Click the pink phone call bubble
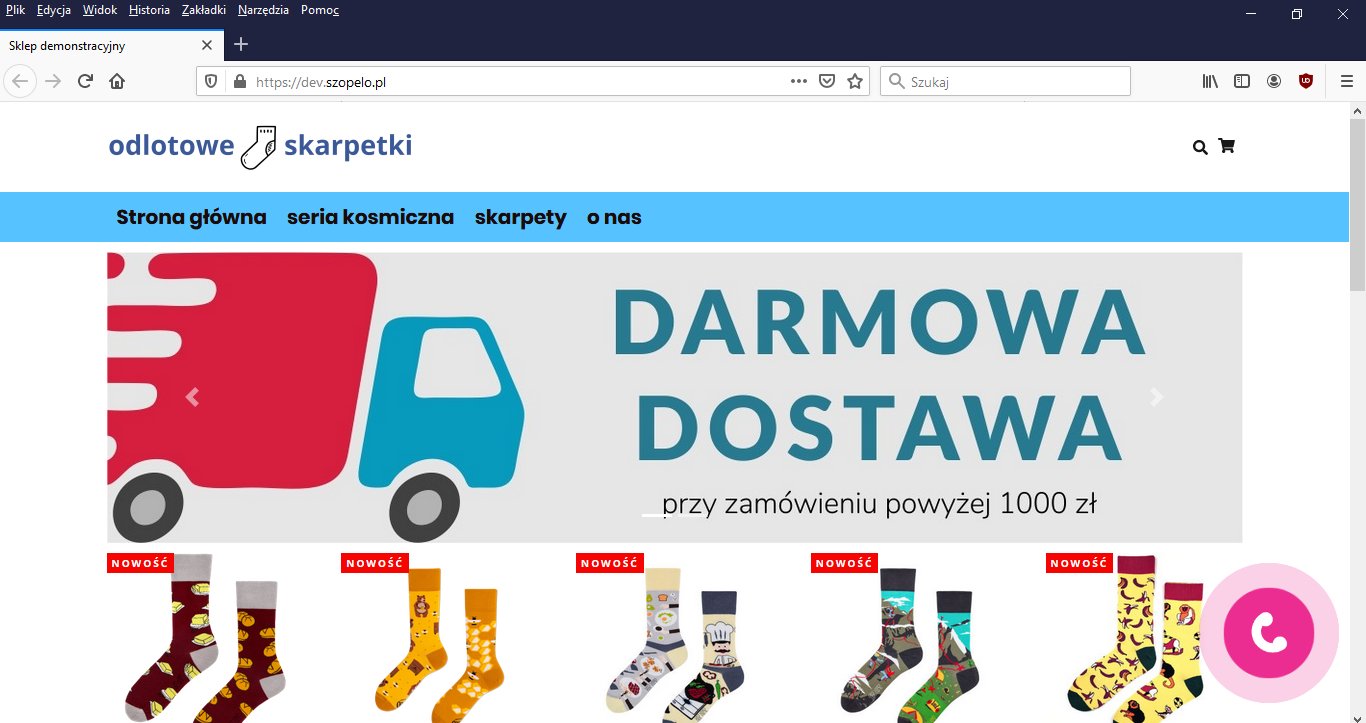1366x723 pixels. pyautogui.click(x=1269, y=632)
